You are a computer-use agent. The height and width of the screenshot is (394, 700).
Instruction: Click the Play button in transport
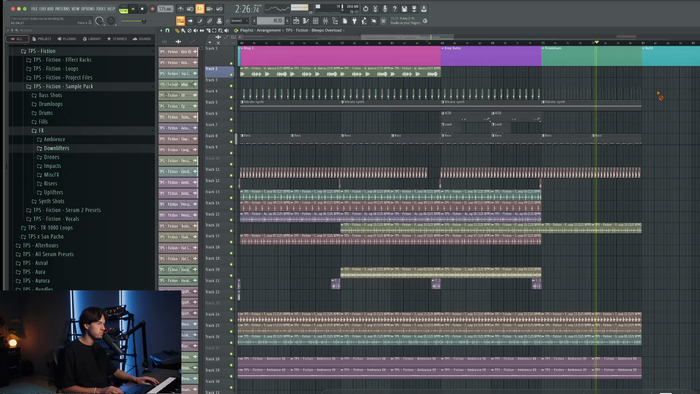coord(133,9)
